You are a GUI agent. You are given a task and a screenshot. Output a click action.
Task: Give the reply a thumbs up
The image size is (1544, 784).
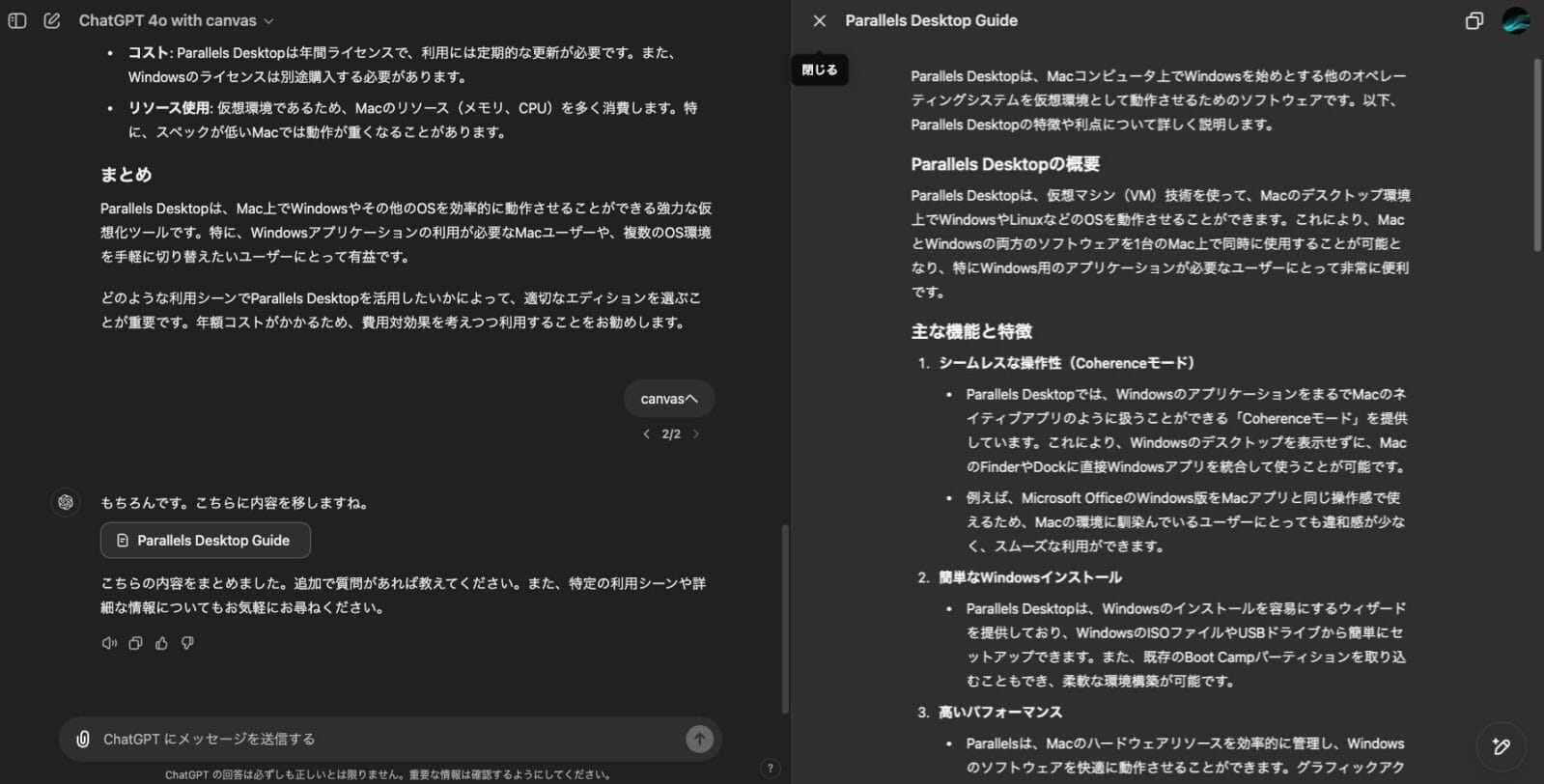point(161,643)
